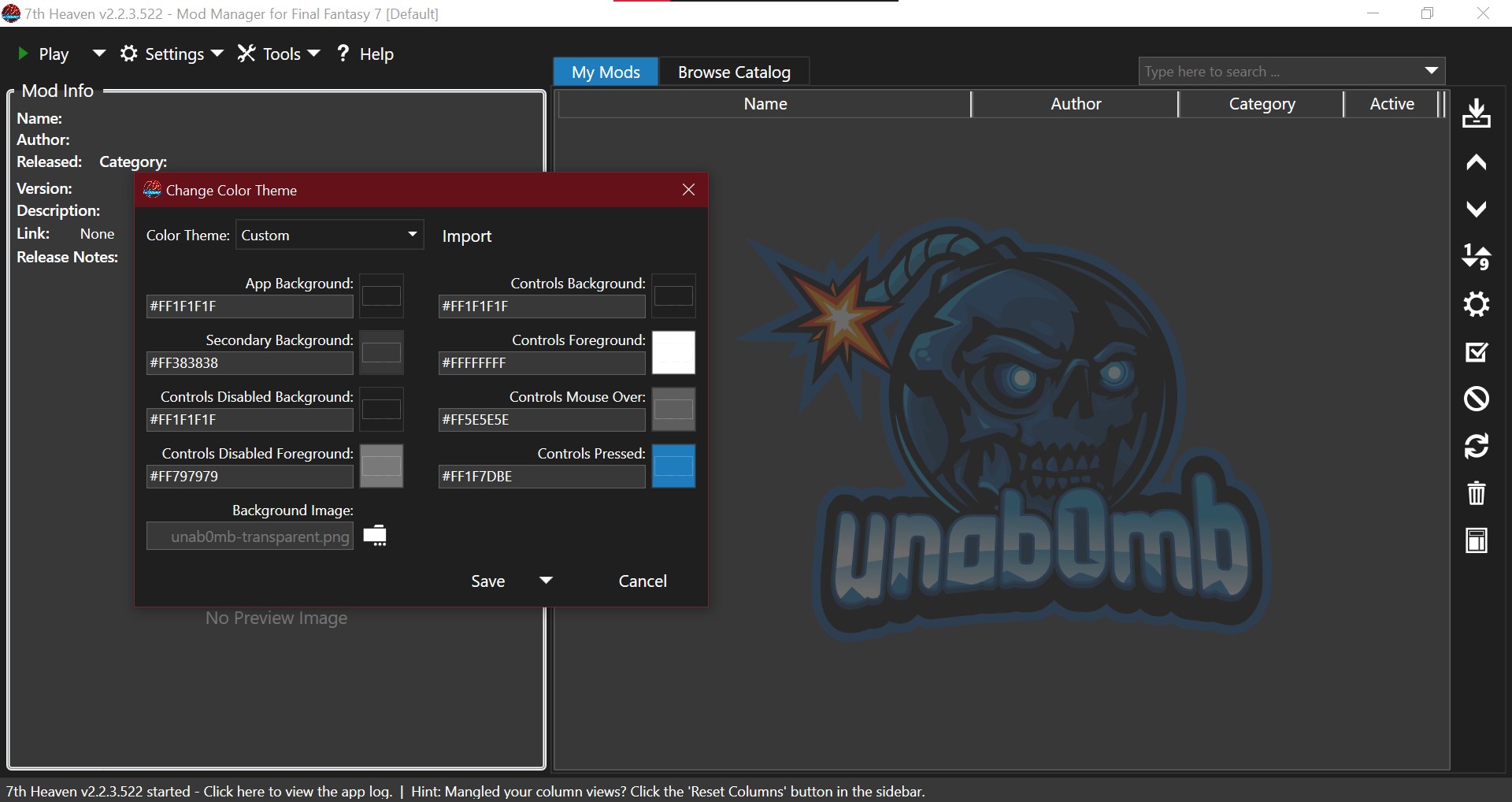Click the Cancel button in theme dialog
1512x802 pixels.
point(643,581)
